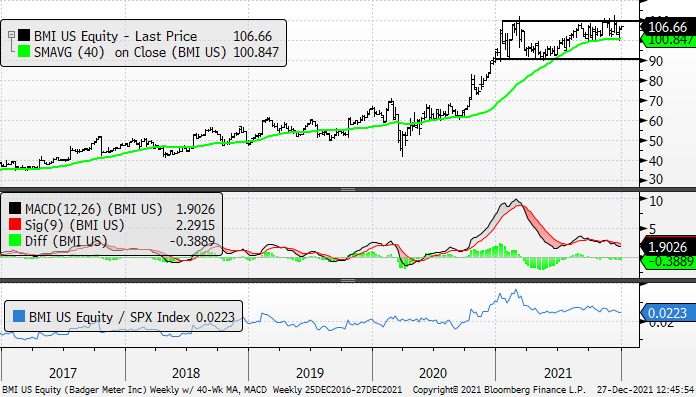This screenshot has width=696, height=397.
Task: Click the chart title 'BMI US Equity (Badger Meter Inc)'
Action: tap(74, 390)
